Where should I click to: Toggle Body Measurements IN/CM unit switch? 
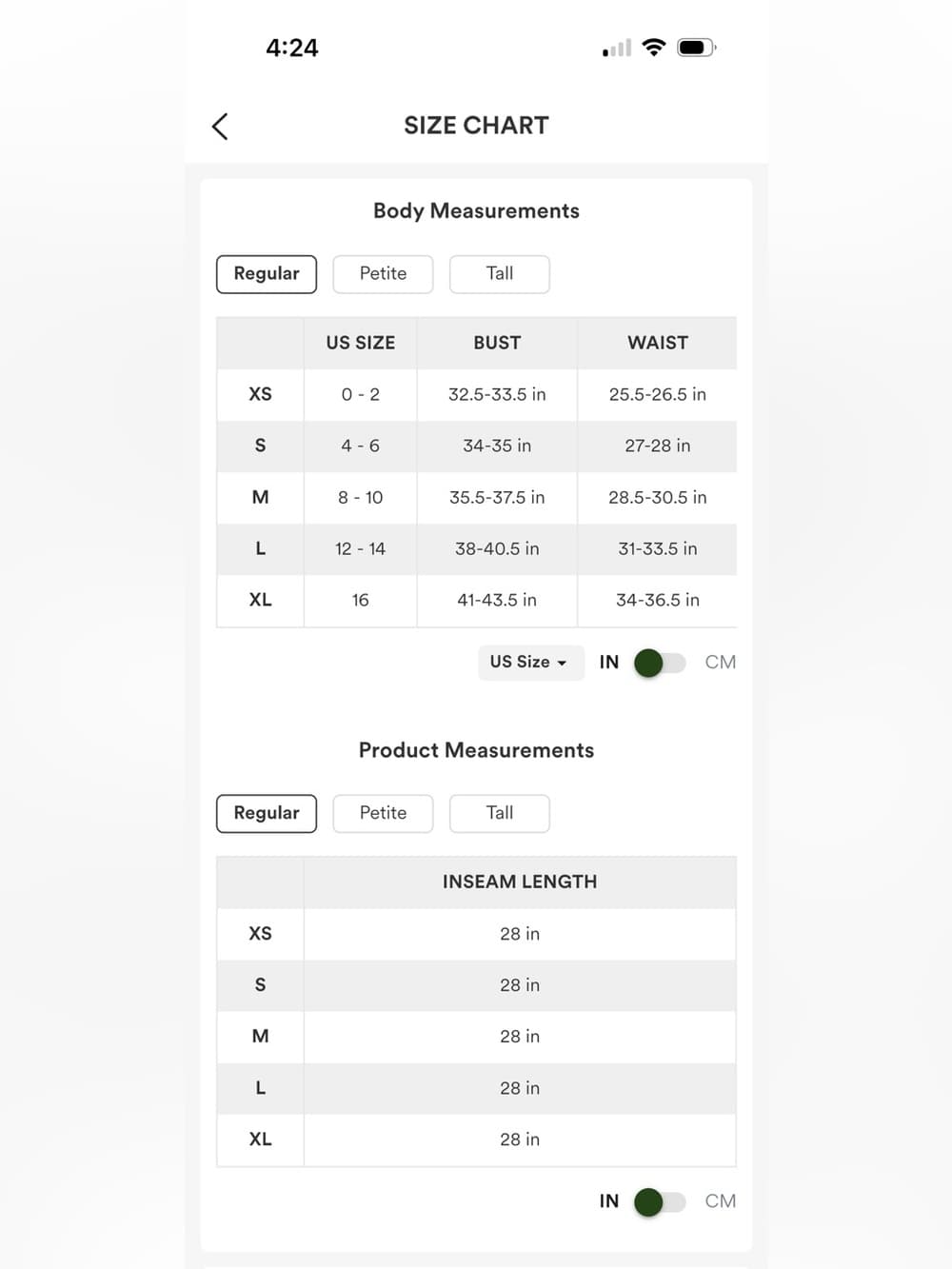(x=660, y=663)
